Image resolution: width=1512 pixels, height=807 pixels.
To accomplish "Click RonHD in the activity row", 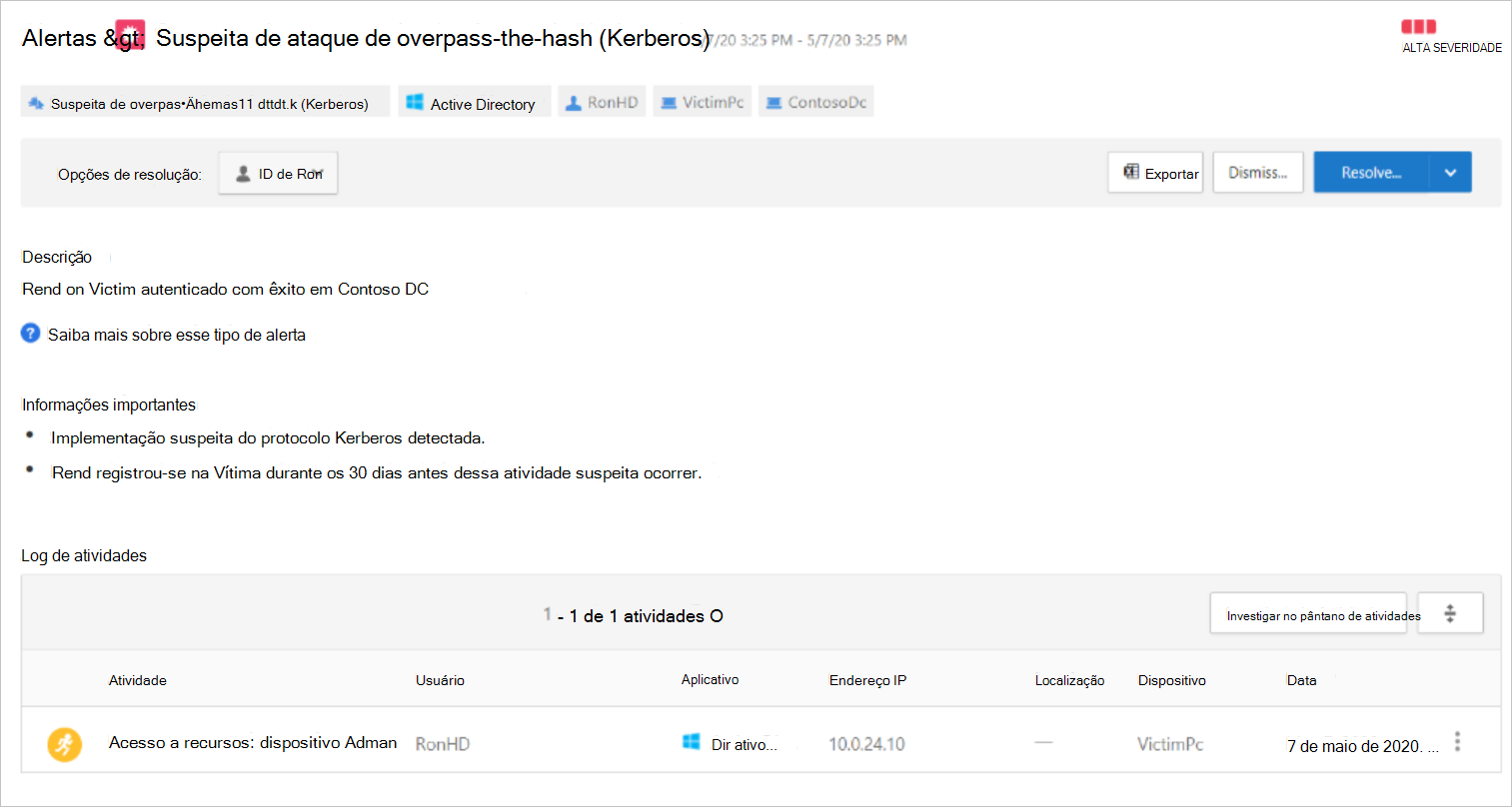I will click(x=443, y=744).
